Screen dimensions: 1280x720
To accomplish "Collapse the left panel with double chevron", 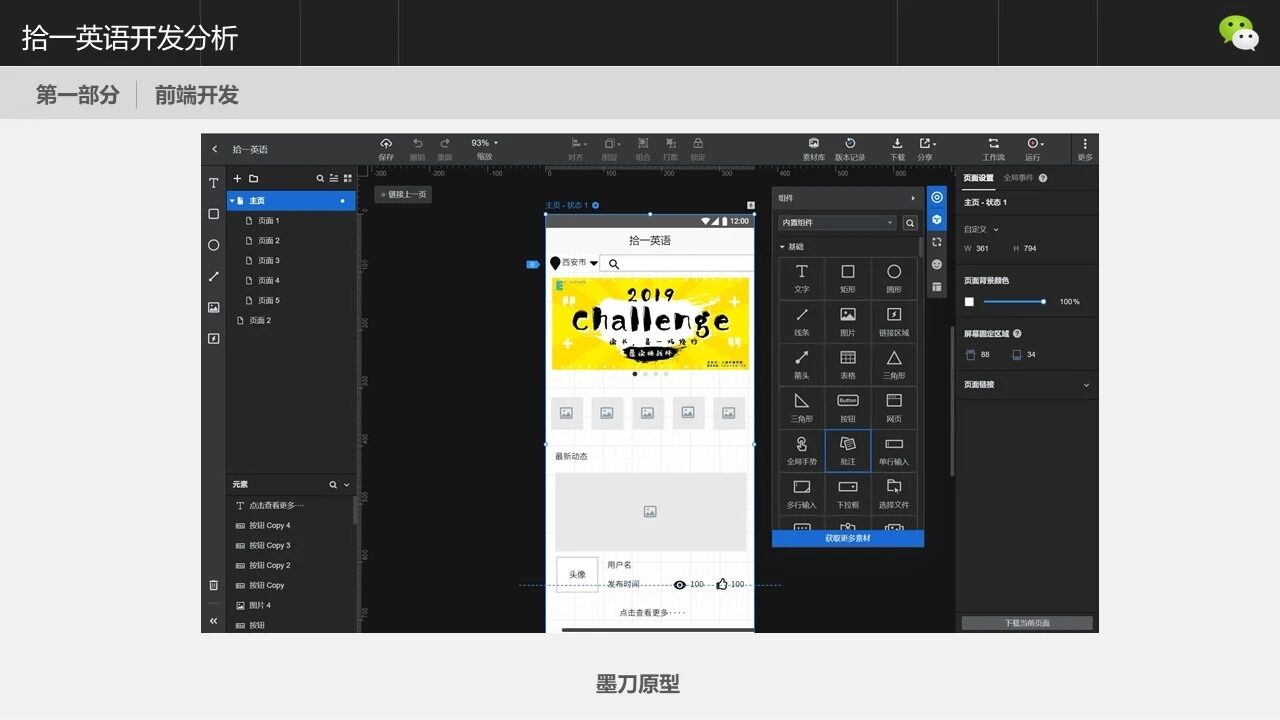I will pyautogui.click(x=213, y=621).
